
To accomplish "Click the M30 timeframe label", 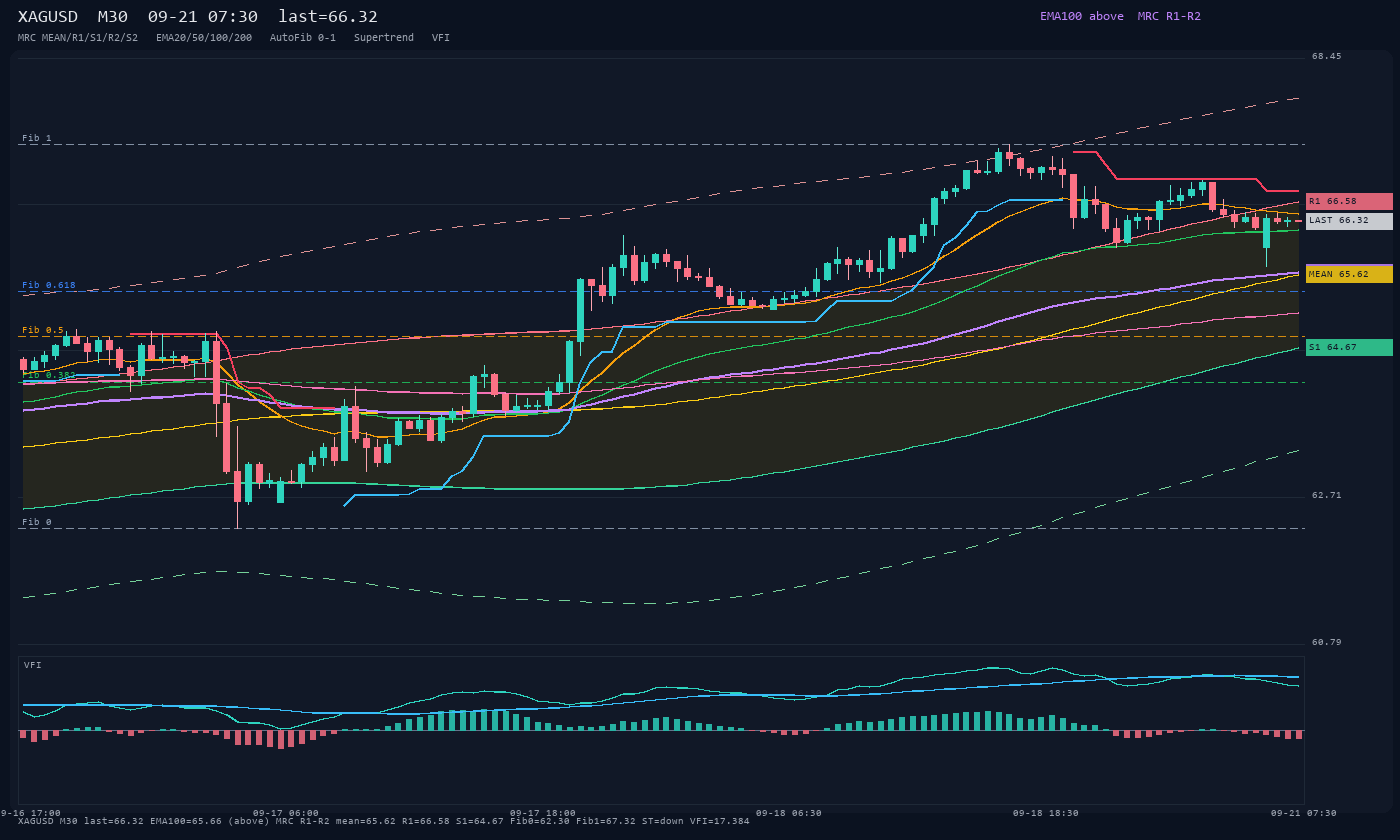I will pyautogui.click(x=113, y=17).
